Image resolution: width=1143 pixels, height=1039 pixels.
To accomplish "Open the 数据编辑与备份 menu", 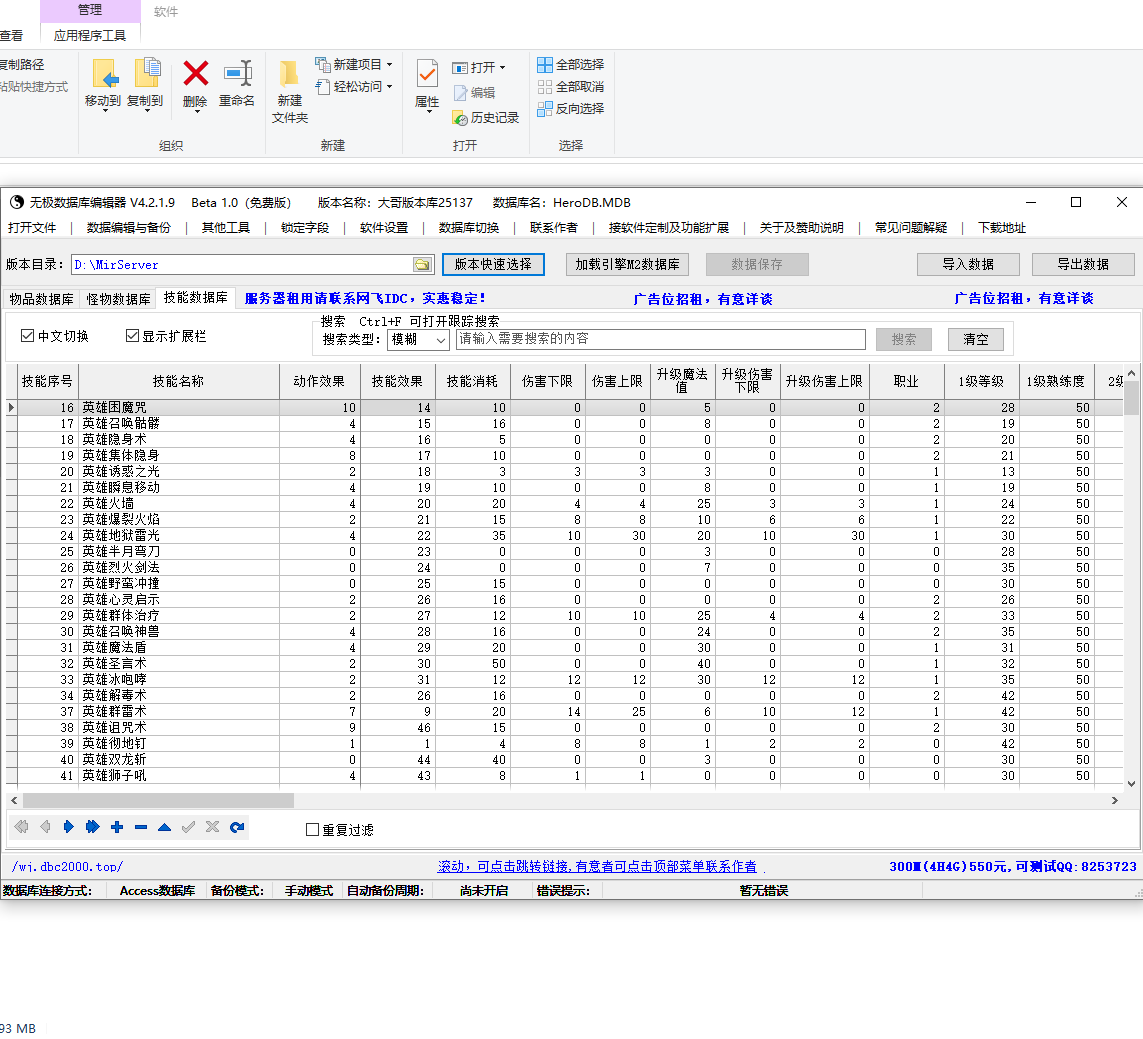I will pyautogui.click(x=128, y=228).
